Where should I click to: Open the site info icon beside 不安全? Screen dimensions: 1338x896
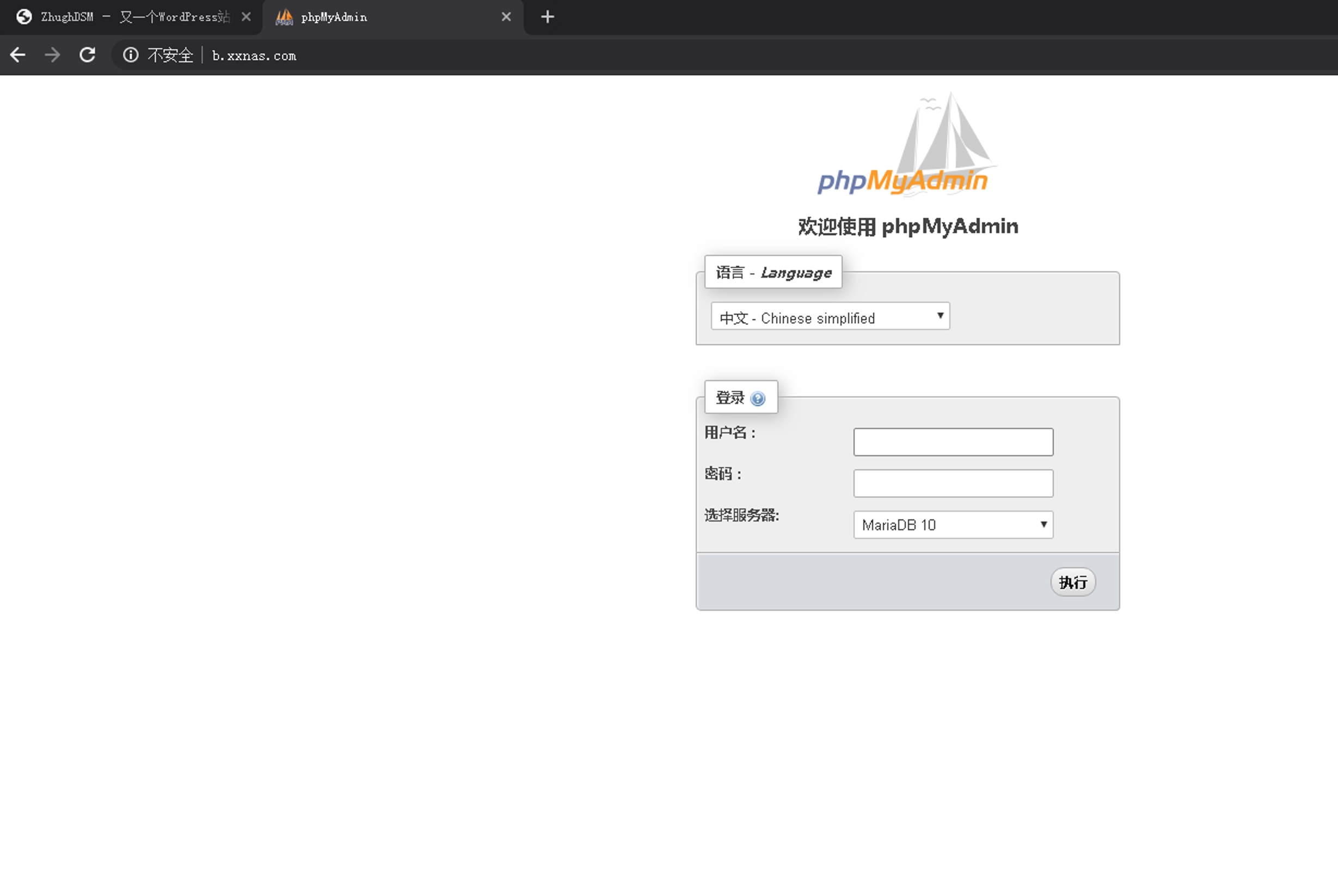(131, 55)
